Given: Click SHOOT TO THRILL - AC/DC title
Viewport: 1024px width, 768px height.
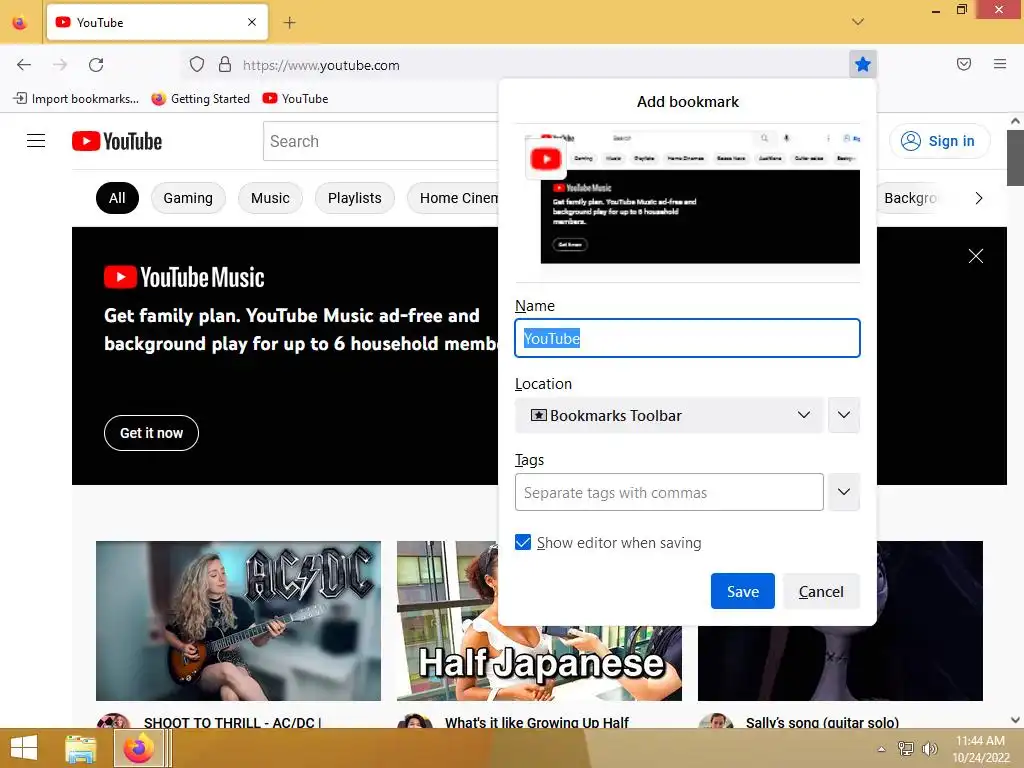Looking at the screenshot, I should [x=232, y=722].
